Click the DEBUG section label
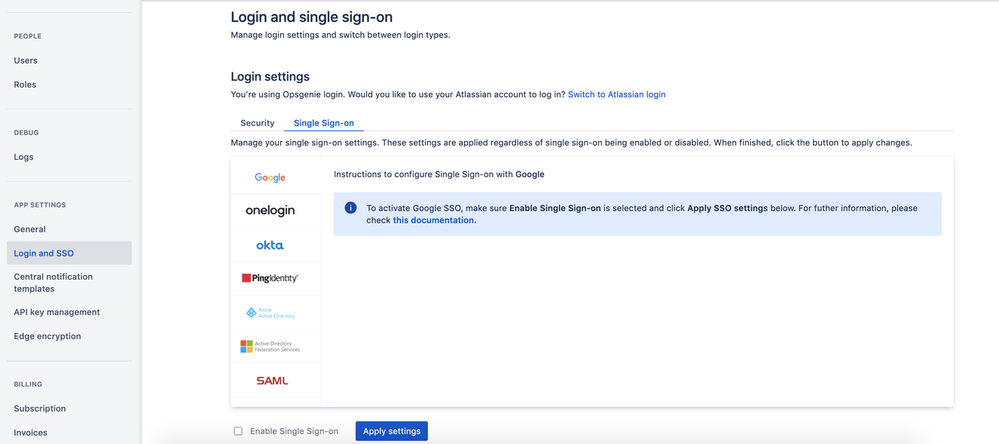Screen dimensions: 999x444 click(26, 132)
